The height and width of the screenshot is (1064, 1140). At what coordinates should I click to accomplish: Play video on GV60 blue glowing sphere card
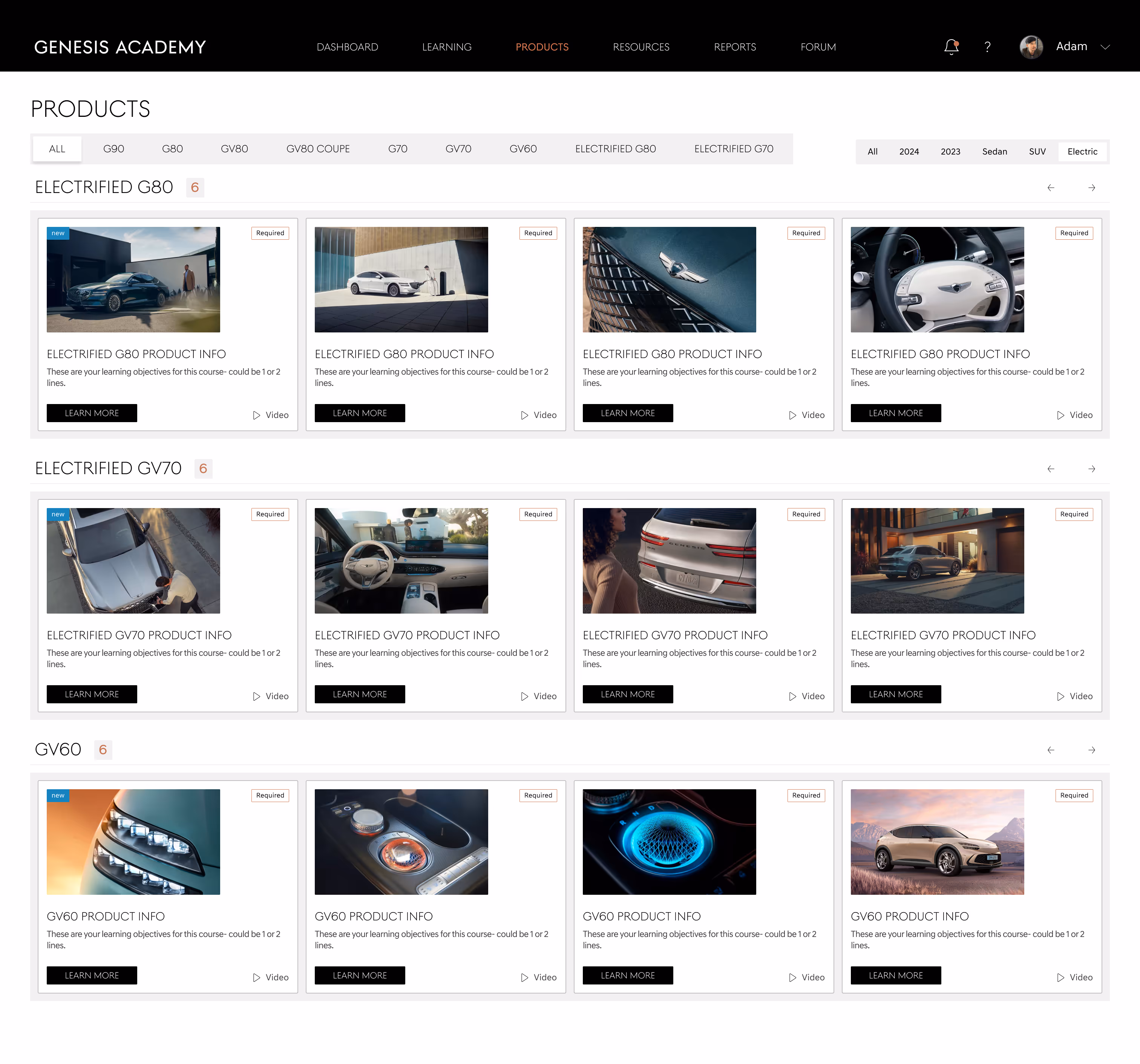tap(806, 977)
